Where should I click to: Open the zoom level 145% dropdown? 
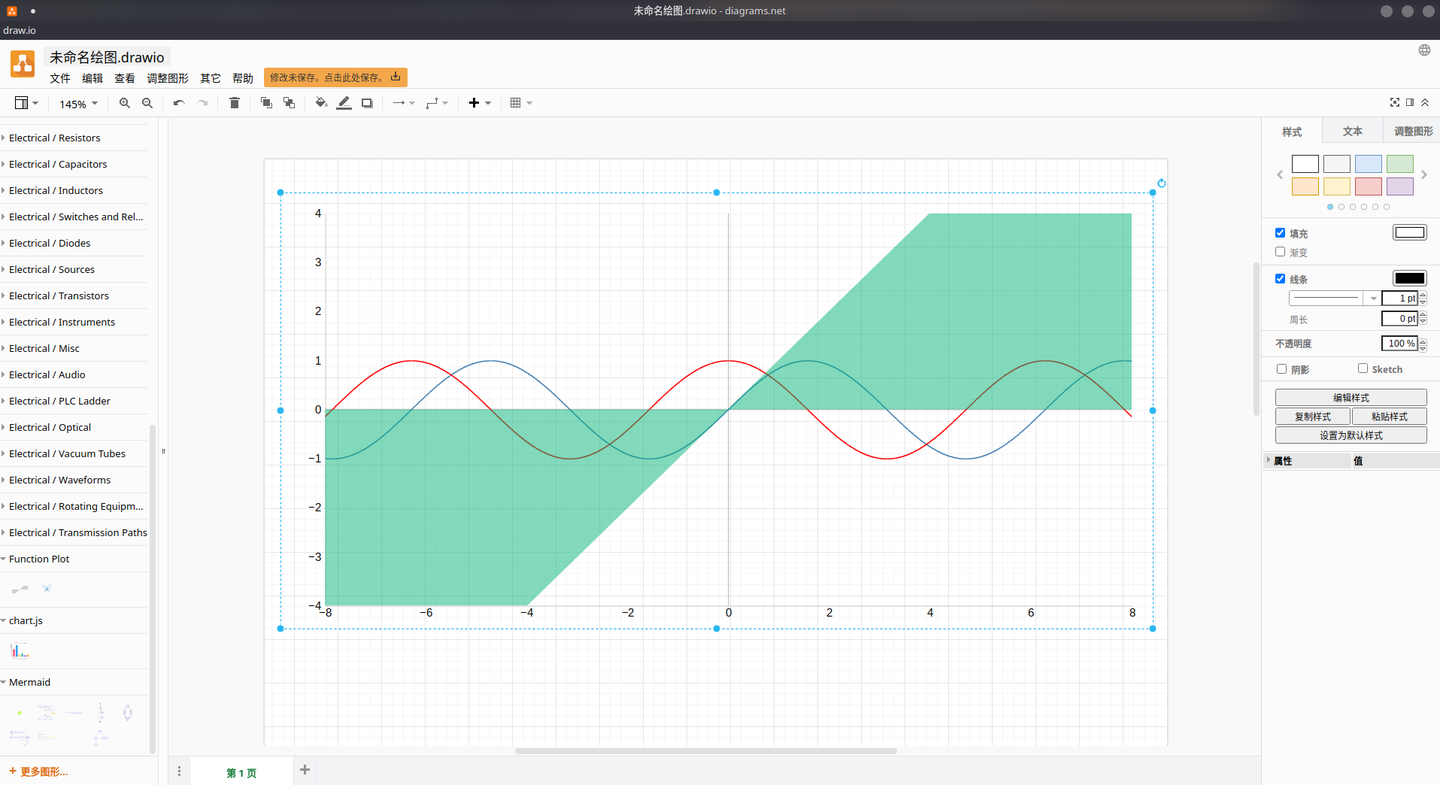[78, 103]
